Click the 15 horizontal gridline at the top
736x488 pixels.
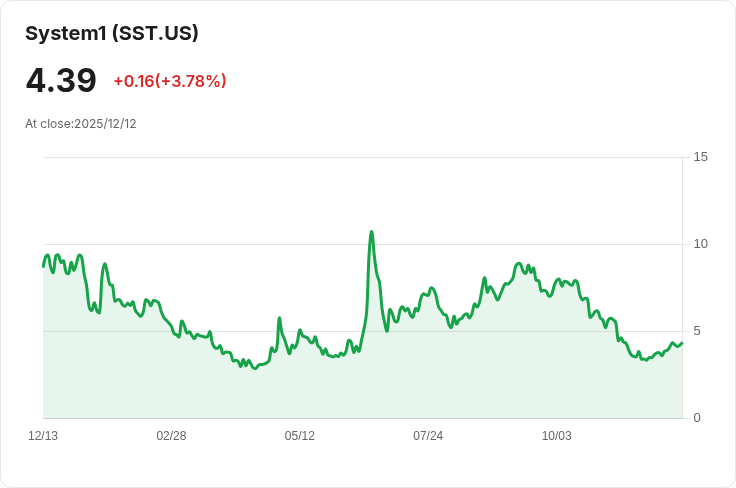pyautogui.click(x=362, y=158)
